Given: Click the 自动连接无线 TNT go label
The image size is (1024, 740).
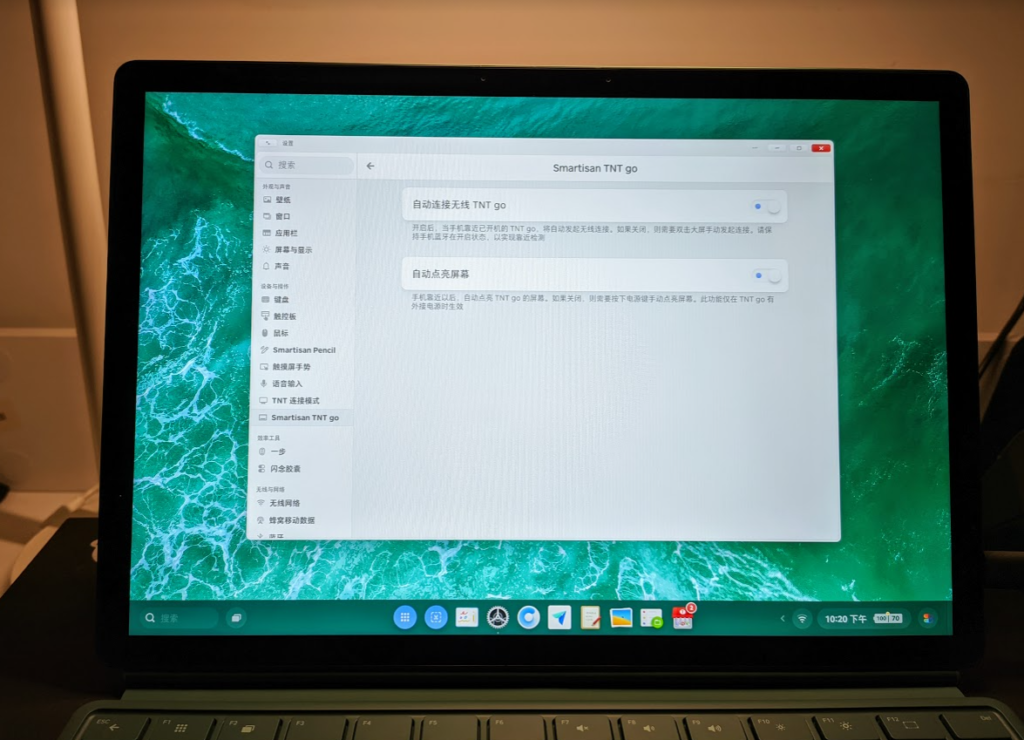Looking at the screenshot, I should (x=458, y=204).
